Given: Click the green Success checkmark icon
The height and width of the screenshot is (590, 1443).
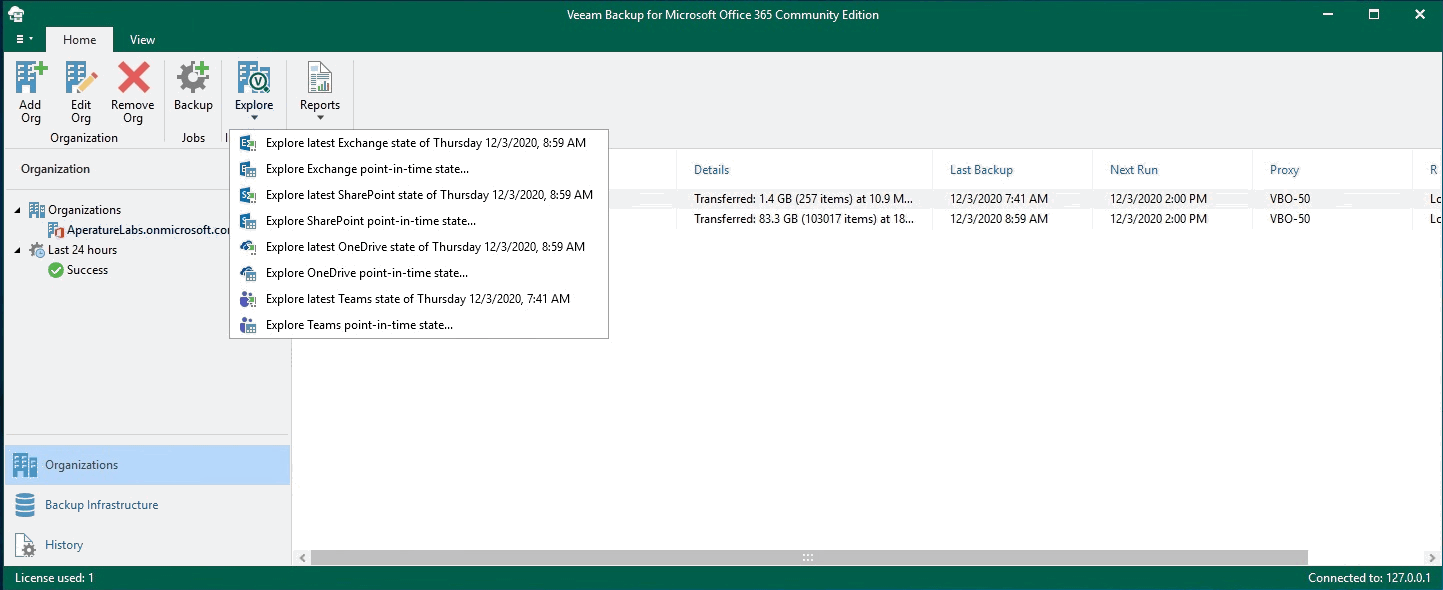Looking at the screenshot, I should click(x=56, y=270).
